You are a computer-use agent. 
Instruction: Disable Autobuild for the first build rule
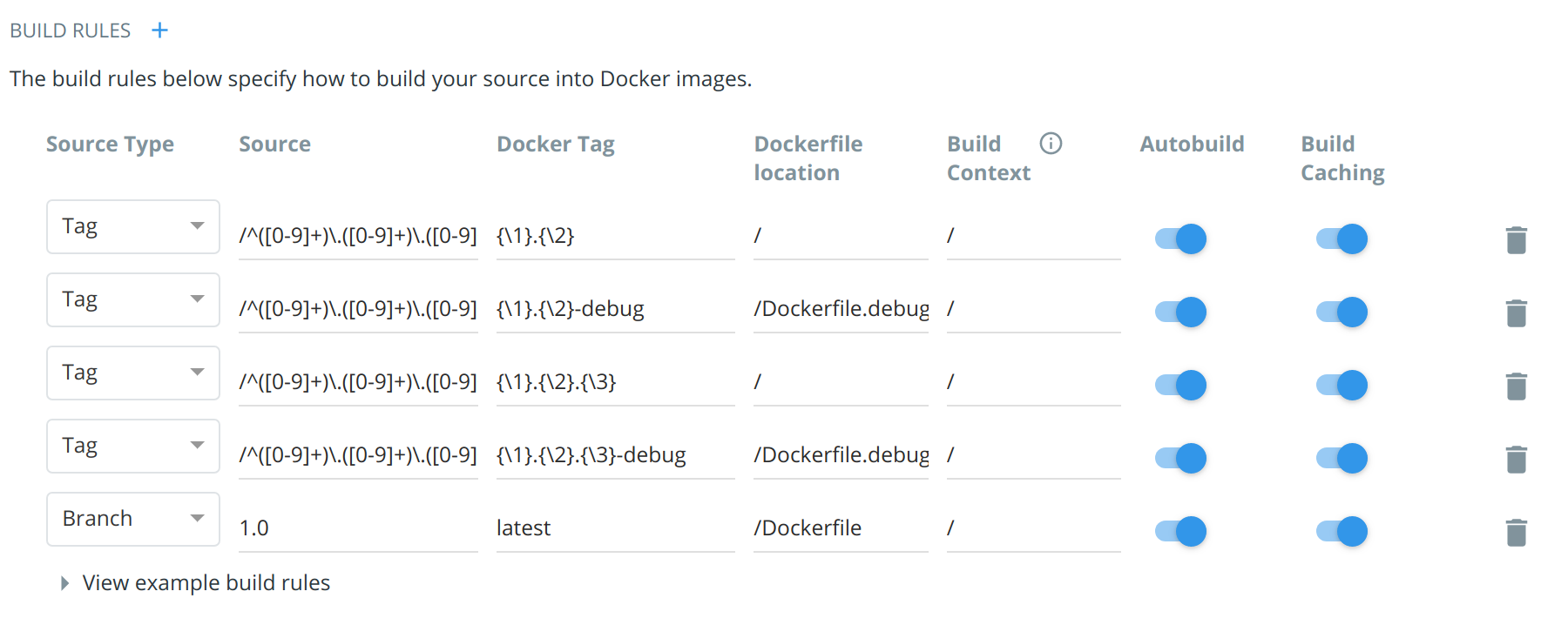pyautogui.click(x=1179, y=239)
